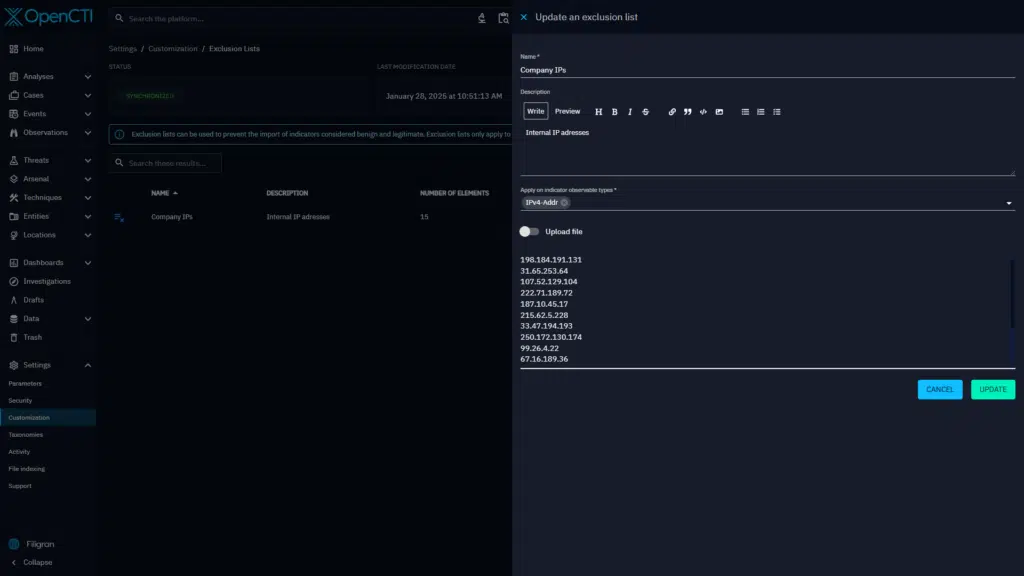Collapse the Settings sidebar section

(88, 365)
